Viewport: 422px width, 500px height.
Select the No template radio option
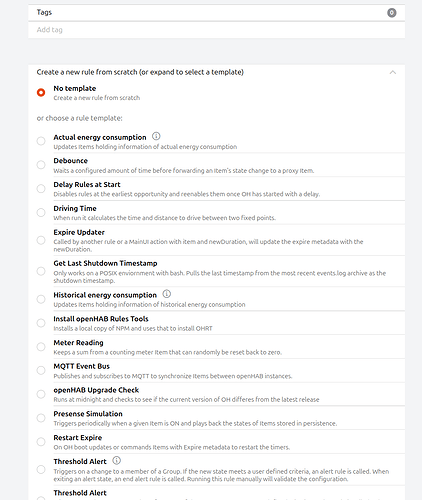pos(41,92)
